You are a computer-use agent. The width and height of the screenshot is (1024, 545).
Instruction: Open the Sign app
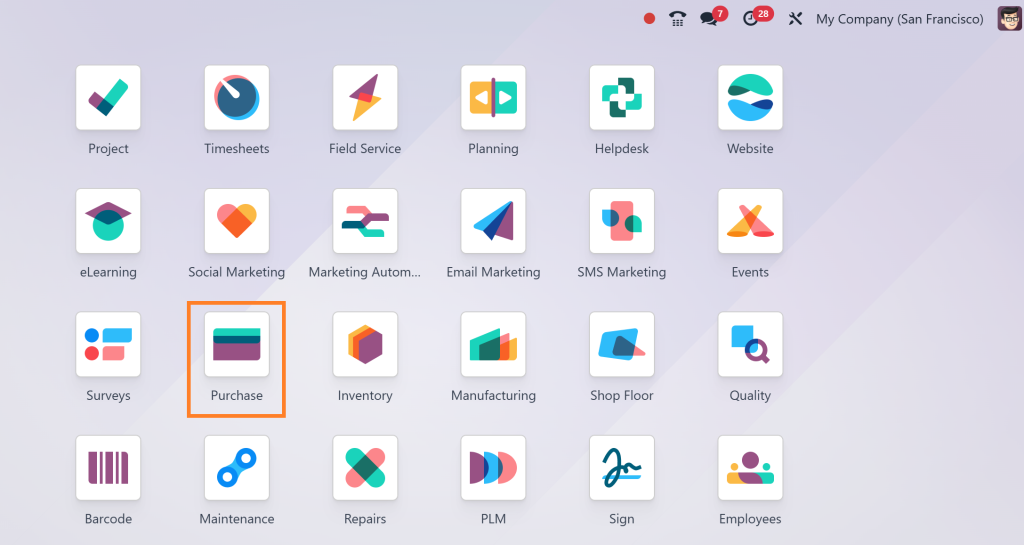coord(622,468)
